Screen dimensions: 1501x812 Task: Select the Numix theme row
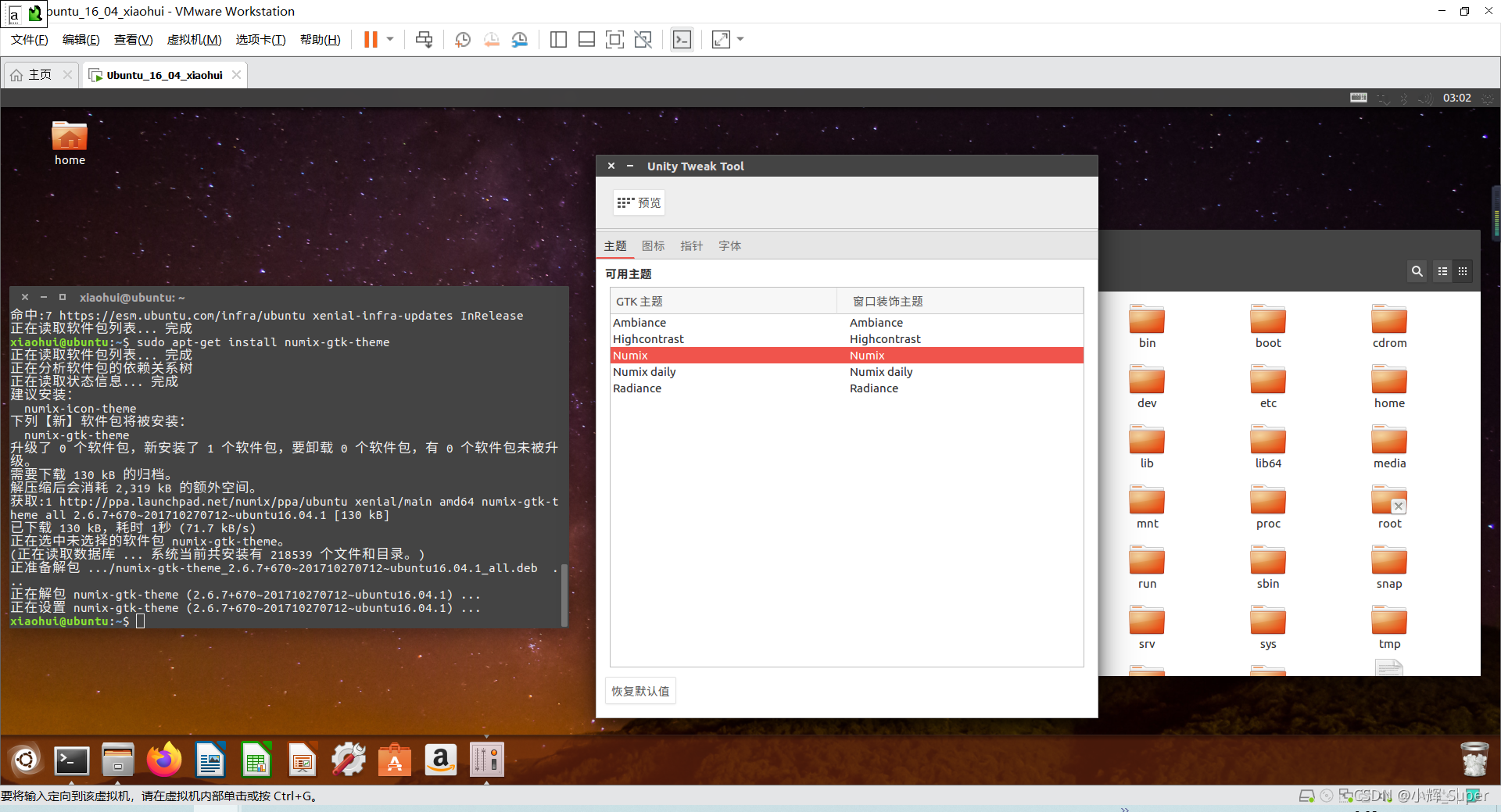tap(847, 356)
